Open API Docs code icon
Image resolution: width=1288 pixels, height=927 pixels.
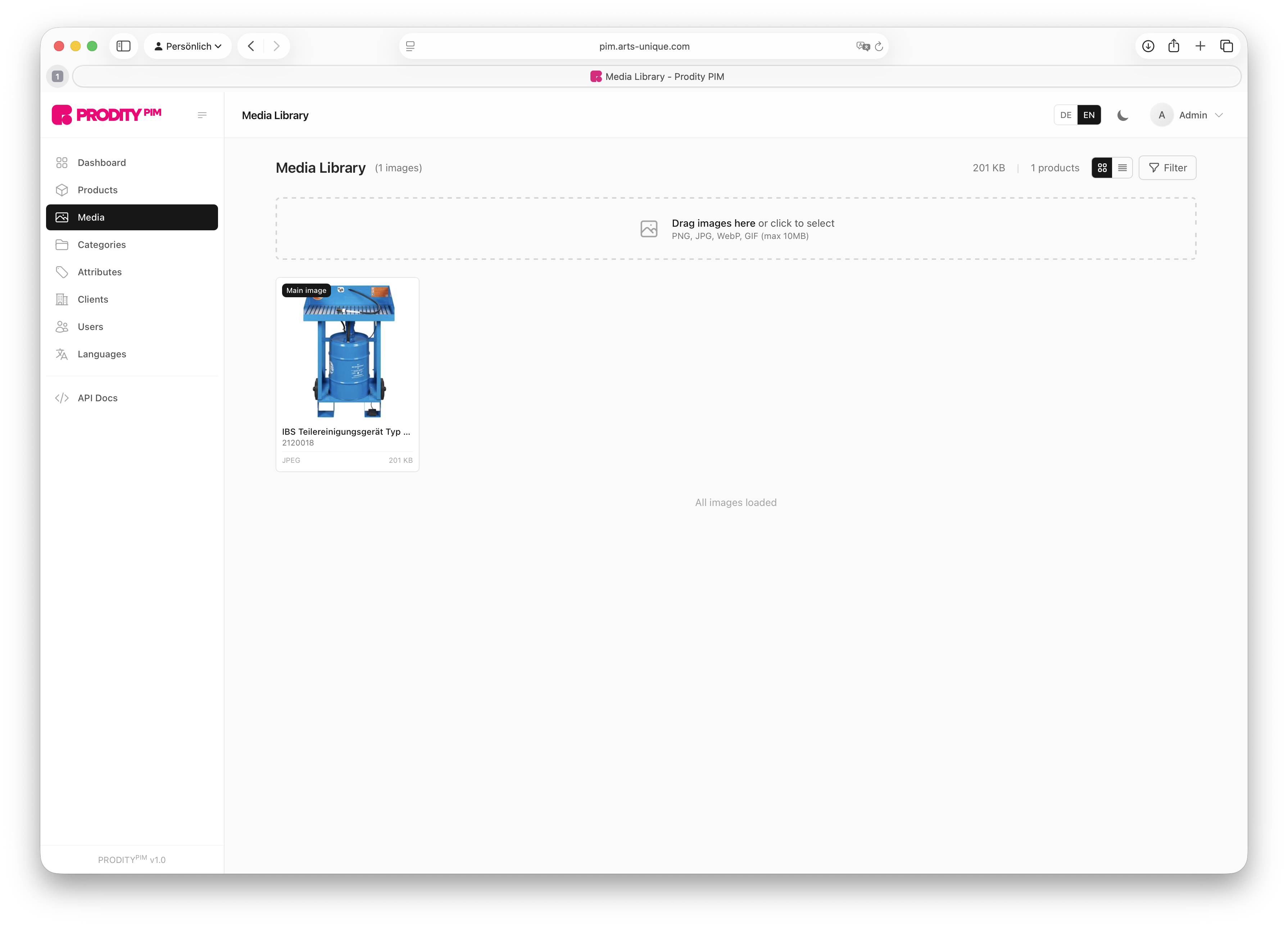click(62, 398)
